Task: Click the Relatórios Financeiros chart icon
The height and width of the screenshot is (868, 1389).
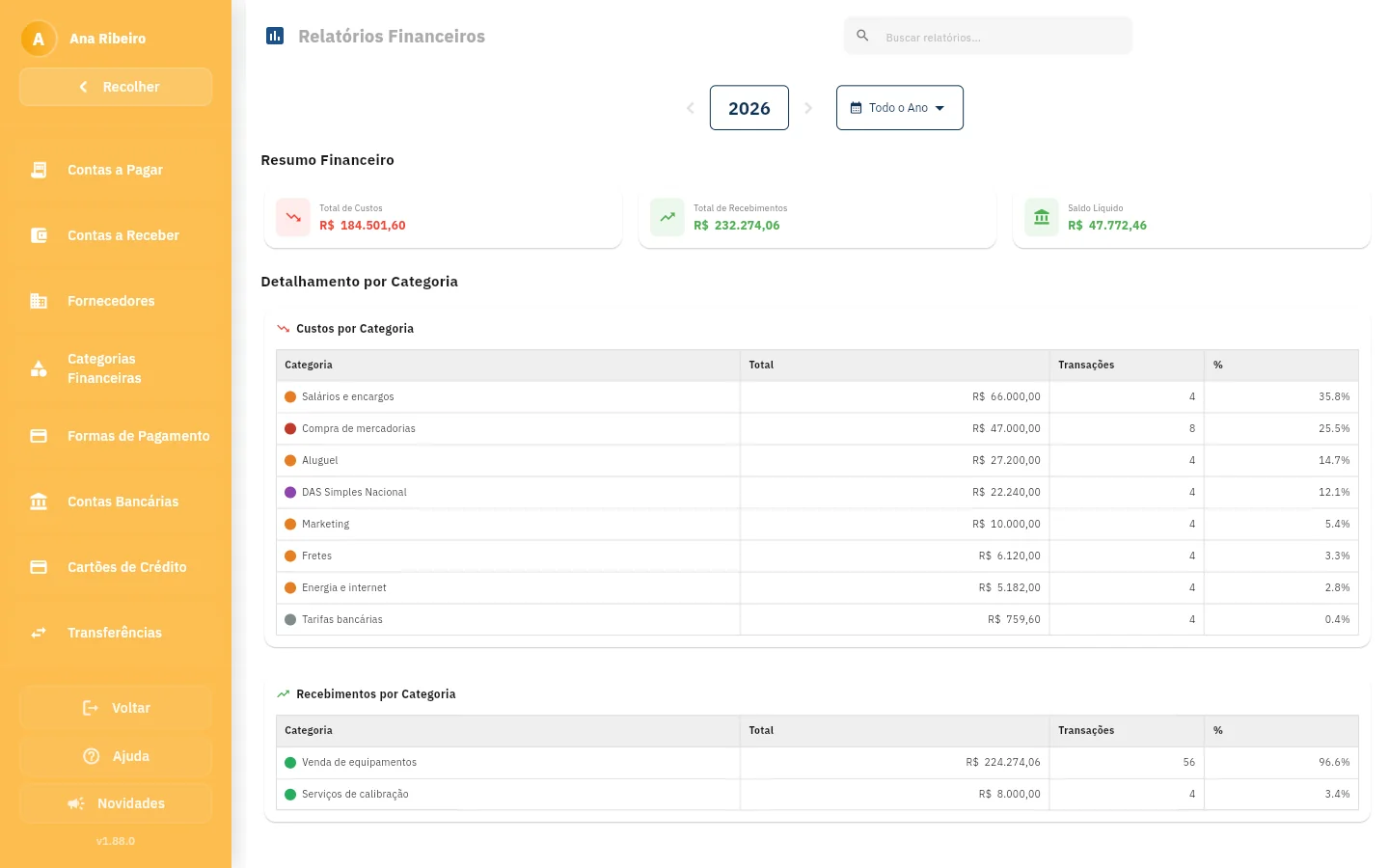Action: pyautogui.click(x=275, y=36)
